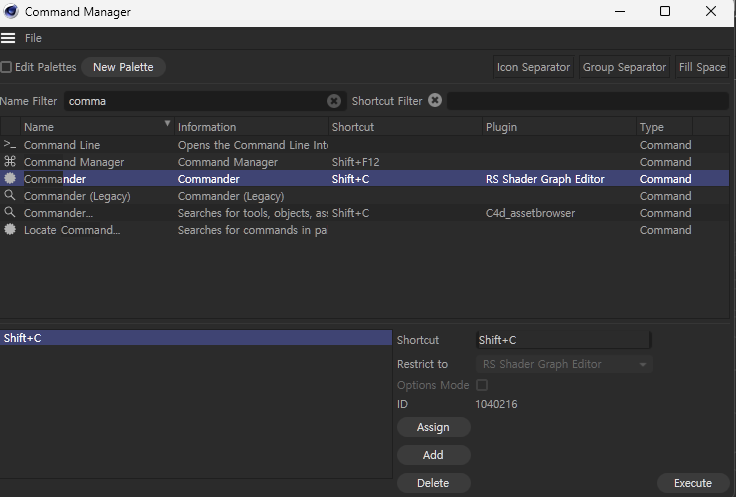The image size is (736, 497).
Task: Open the Restrict to dropdown
Action: tap(565, 364)
